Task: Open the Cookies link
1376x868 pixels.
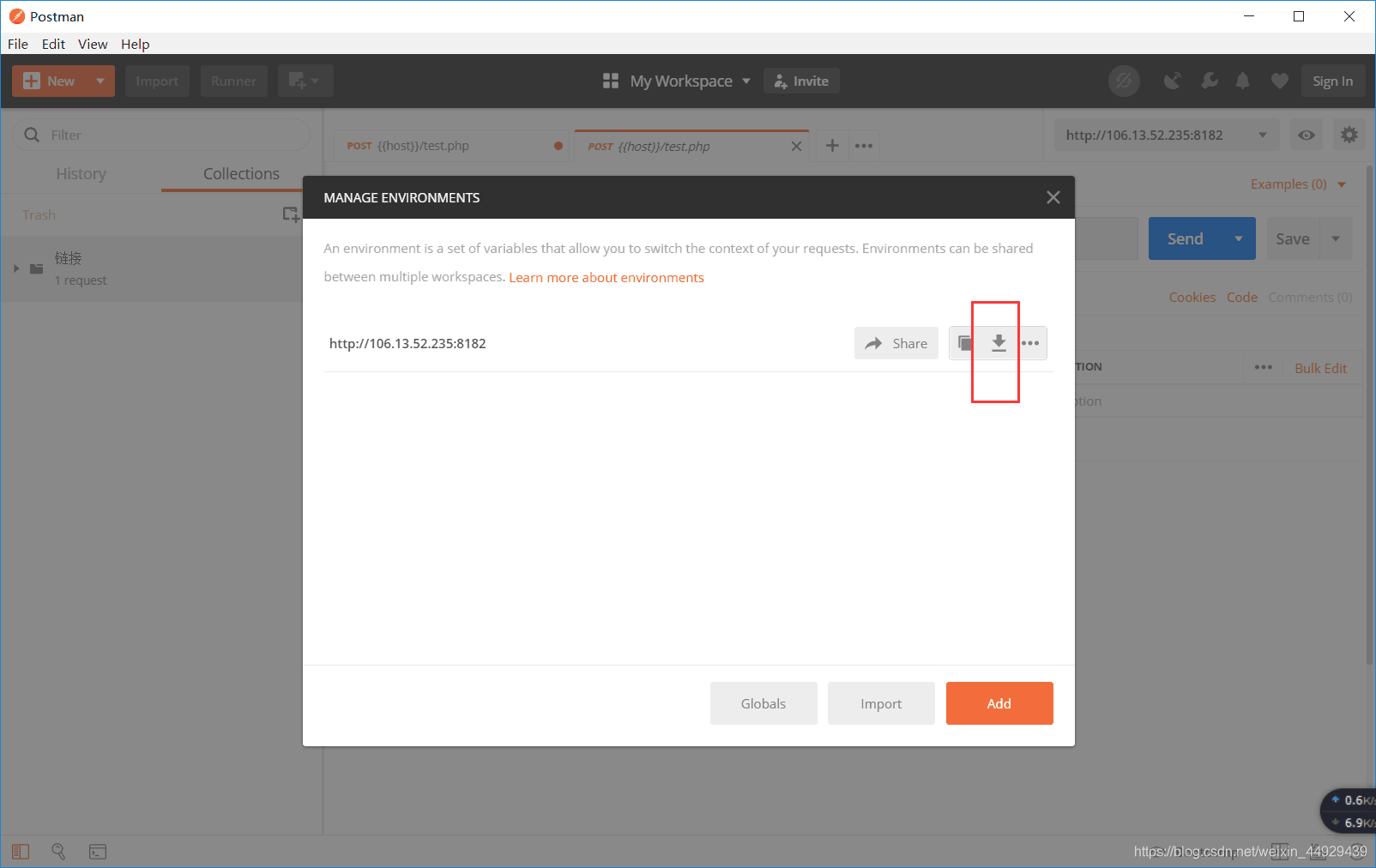Action: pos(1192,297)
